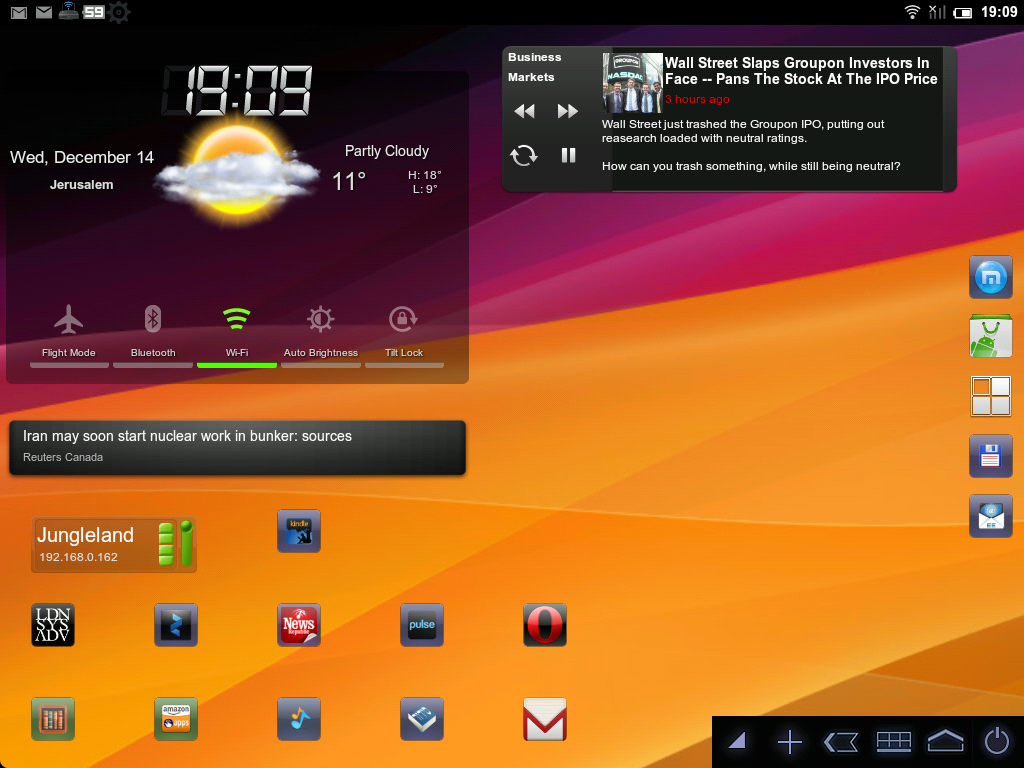Open the Wall Street Groupon headline

(800, 71)
